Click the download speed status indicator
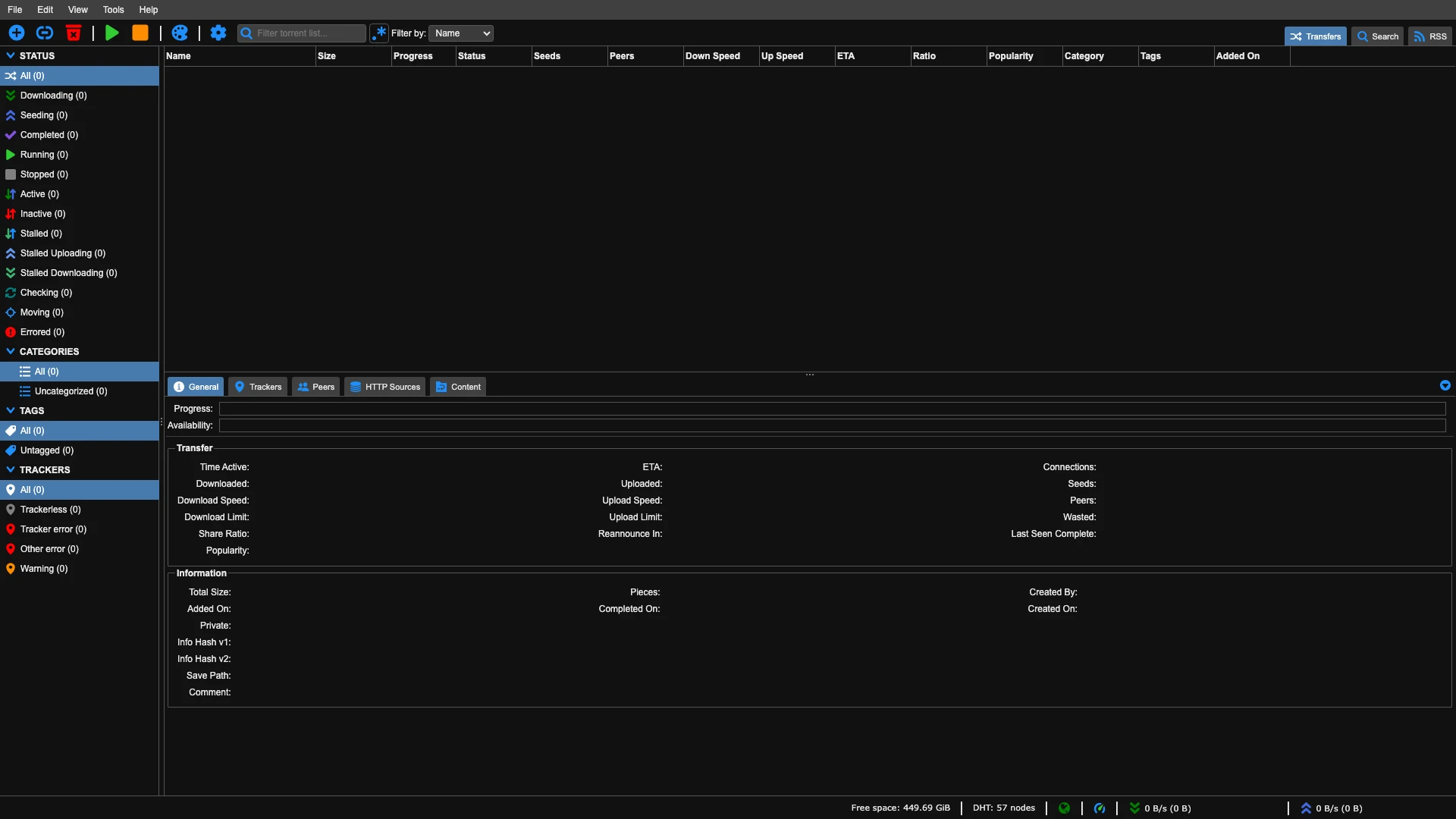This screenshot has height=819, width=1456. pos(1160,808)
